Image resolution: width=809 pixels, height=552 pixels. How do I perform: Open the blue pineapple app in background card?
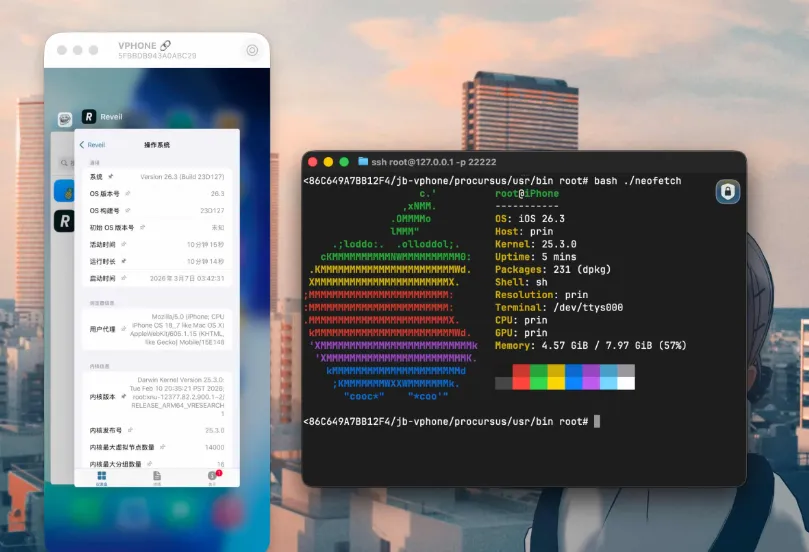point(65,191)
